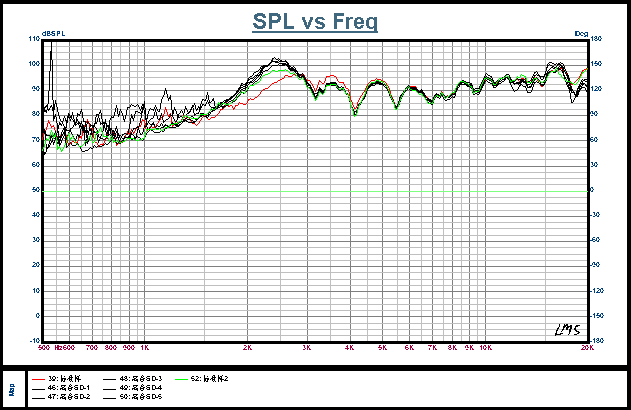Select the Map label beside the legend
Viewport: 631px width, 410px height.
pos(12,387)
